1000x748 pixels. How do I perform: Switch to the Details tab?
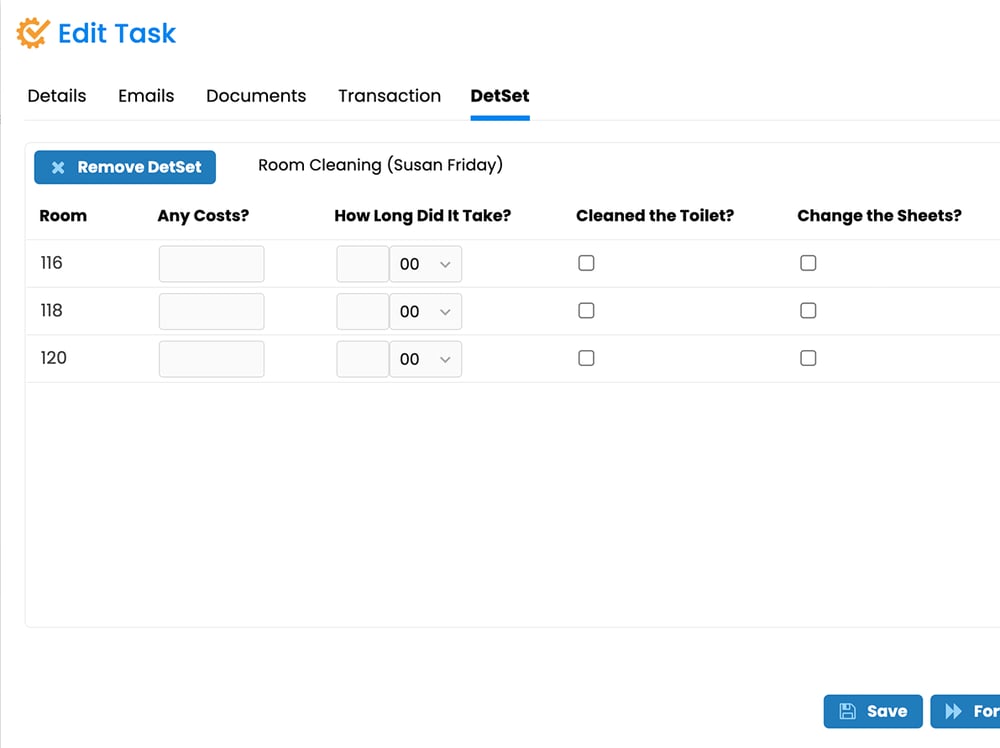(x=56, y=96)
